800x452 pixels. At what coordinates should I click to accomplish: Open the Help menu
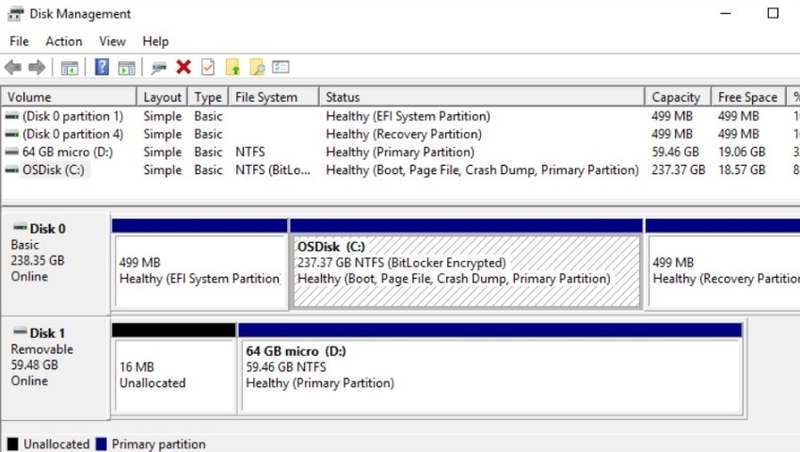(156, 41)
